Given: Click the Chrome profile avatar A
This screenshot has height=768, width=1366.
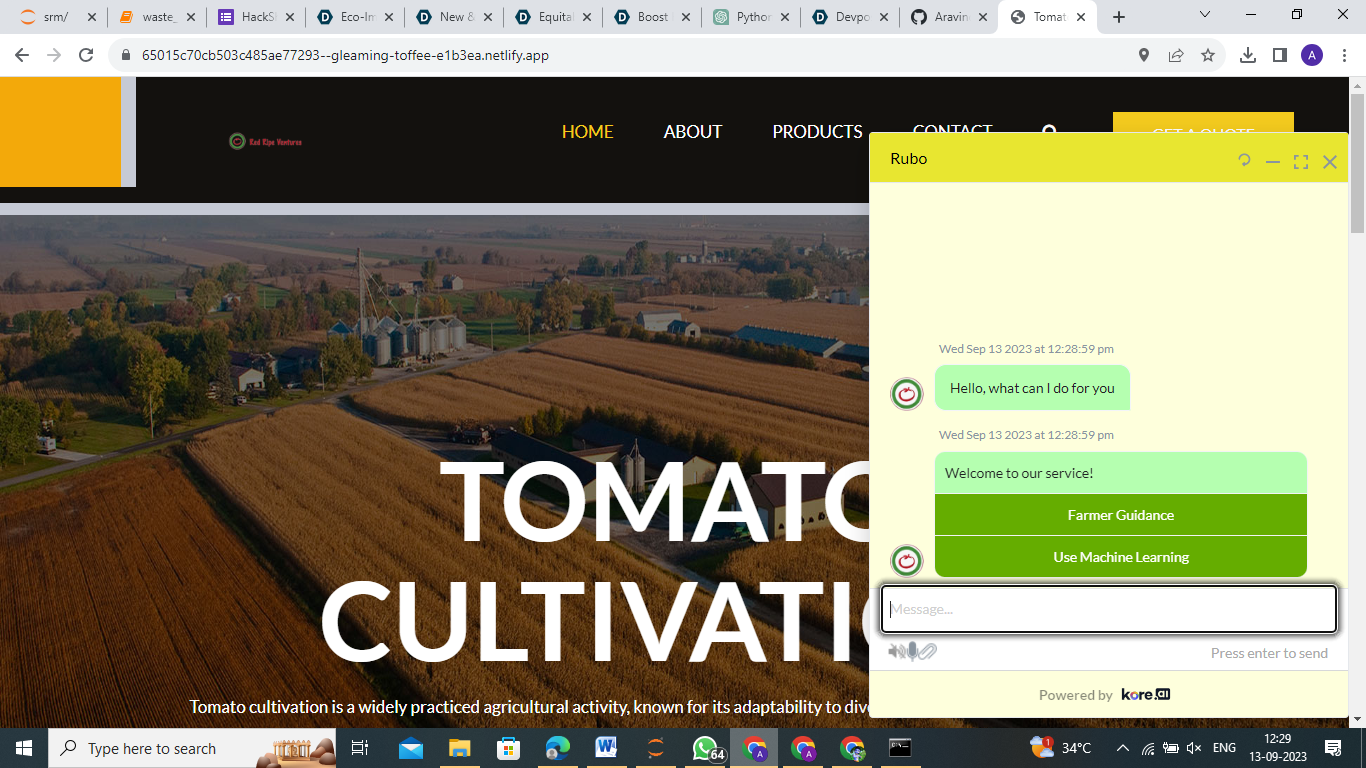Looking at the screenshot, I should (1312, 56).
